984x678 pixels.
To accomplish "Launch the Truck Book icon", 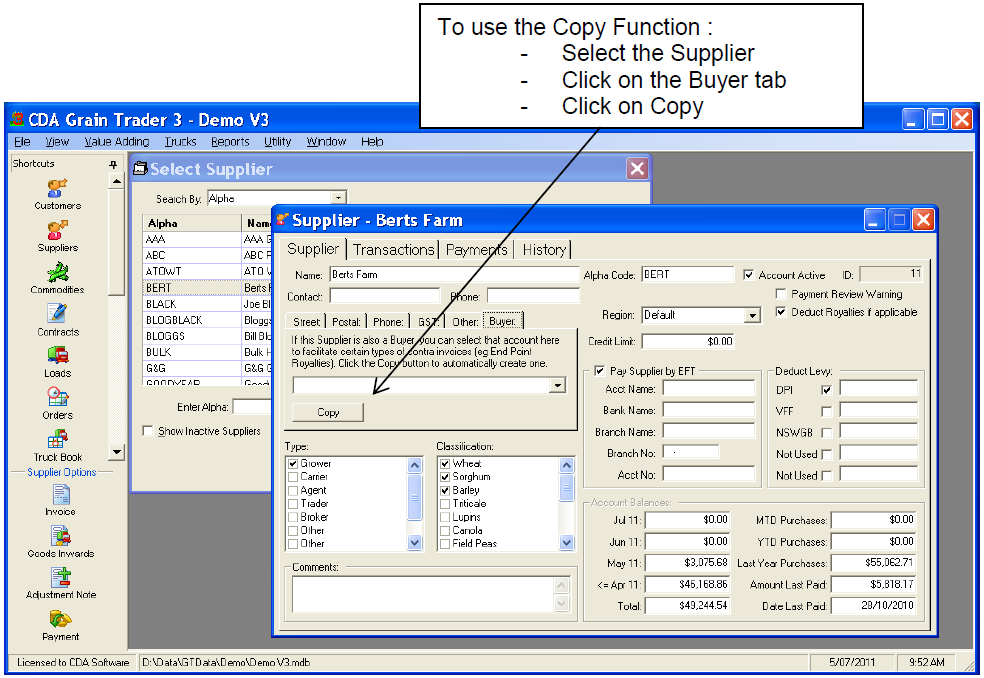I will [x=57, y=440].
